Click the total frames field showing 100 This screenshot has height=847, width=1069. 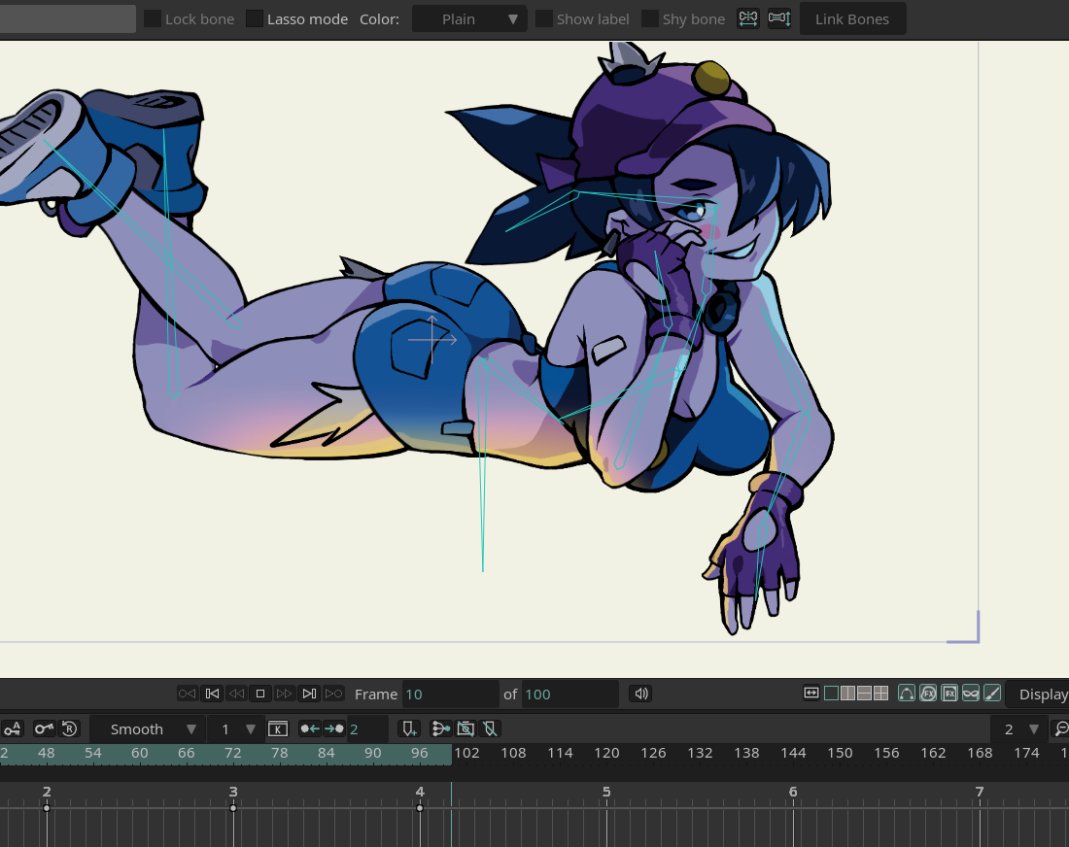click(x=570, y=694)
